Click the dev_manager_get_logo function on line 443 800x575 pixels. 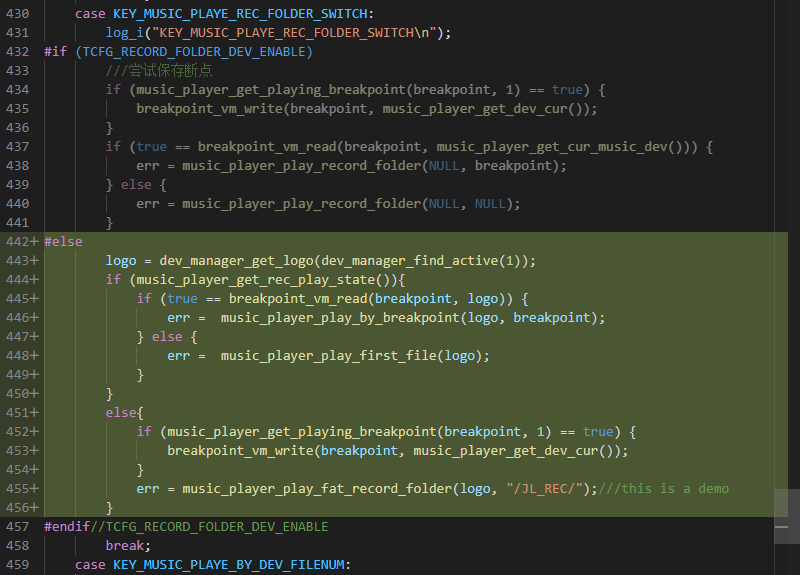(x=236, y=261)
